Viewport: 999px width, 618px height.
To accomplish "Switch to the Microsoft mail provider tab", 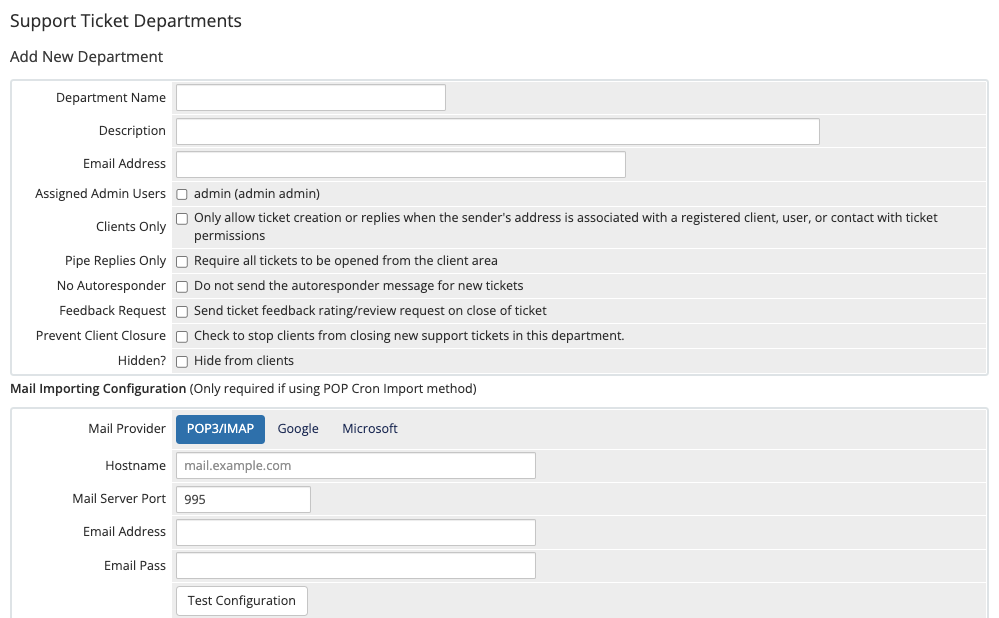I will coord(370,429).
